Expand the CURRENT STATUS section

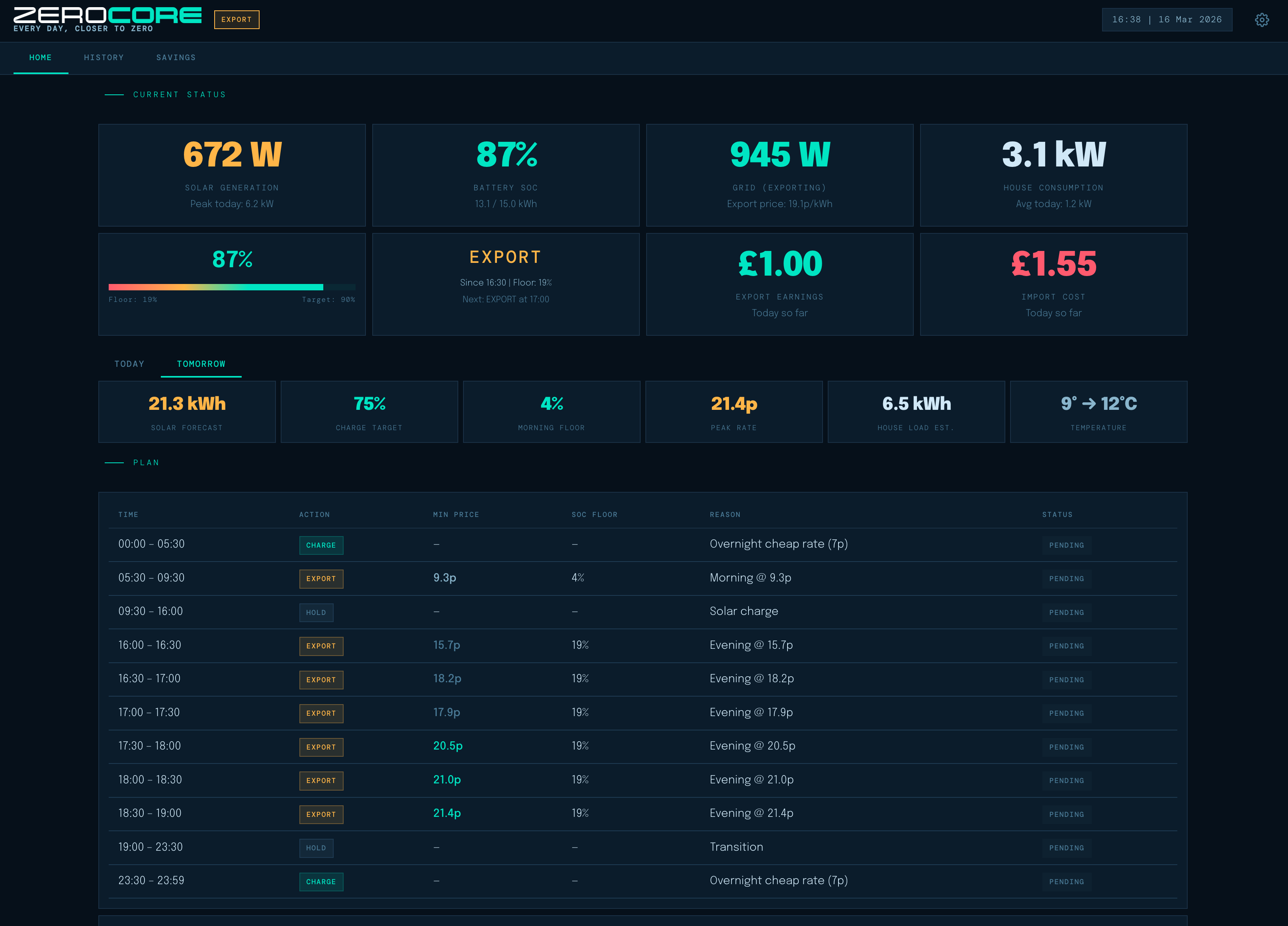[179, 94]
